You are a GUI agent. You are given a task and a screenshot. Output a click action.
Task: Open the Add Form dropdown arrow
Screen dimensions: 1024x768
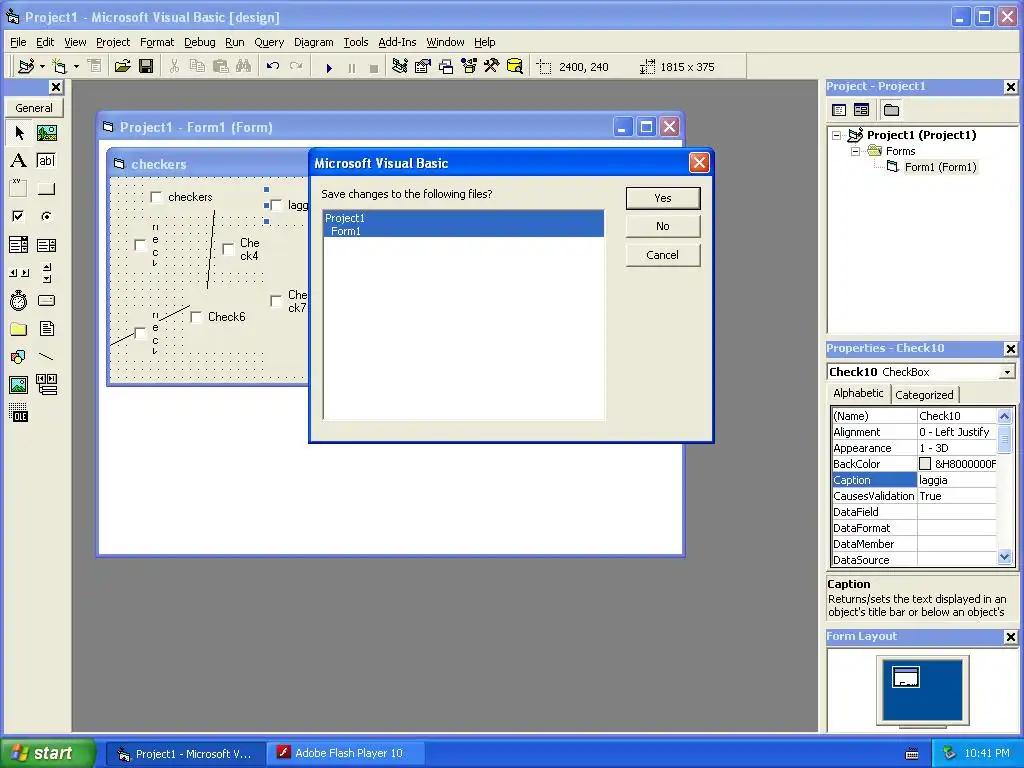(x=76, y=66)
